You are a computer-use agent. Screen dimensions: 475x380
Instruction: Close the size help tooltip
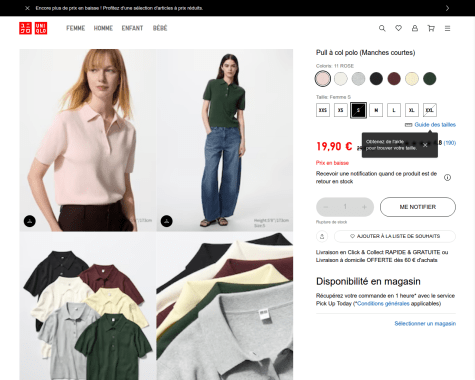[x=425, y=145]
